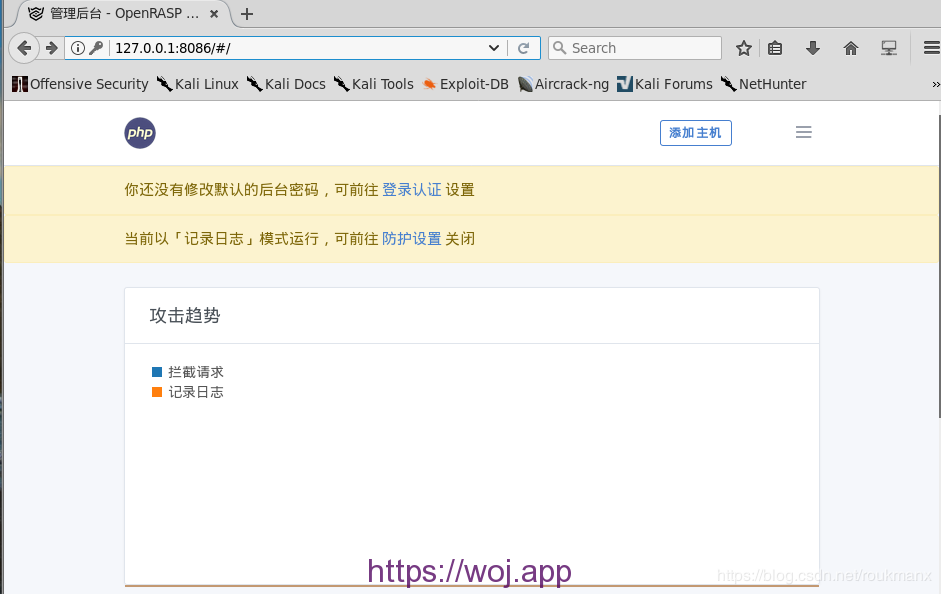
Task: Open the OpenRASP page hamburger menu
Action: 804,132
